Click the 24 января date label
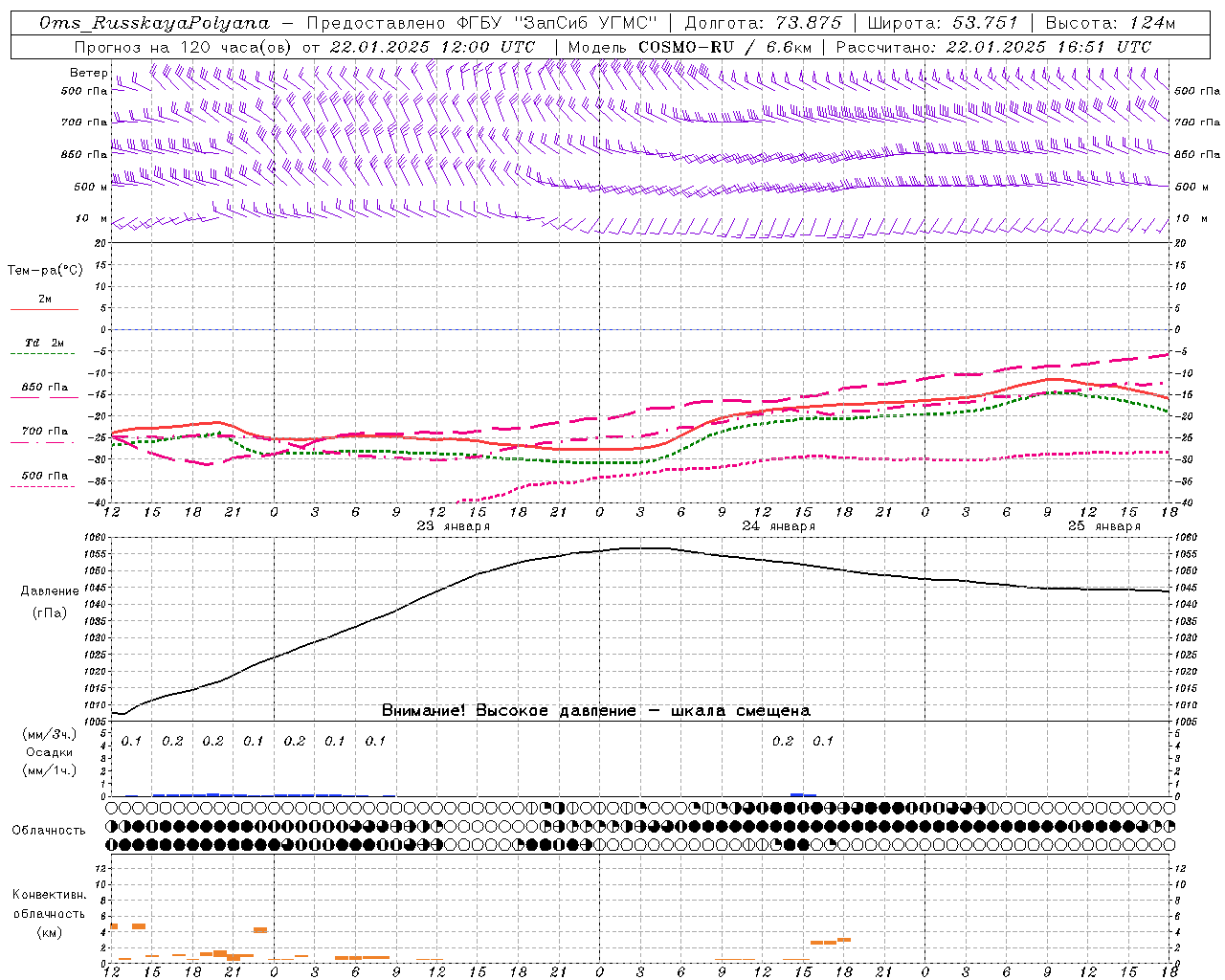 778,526
